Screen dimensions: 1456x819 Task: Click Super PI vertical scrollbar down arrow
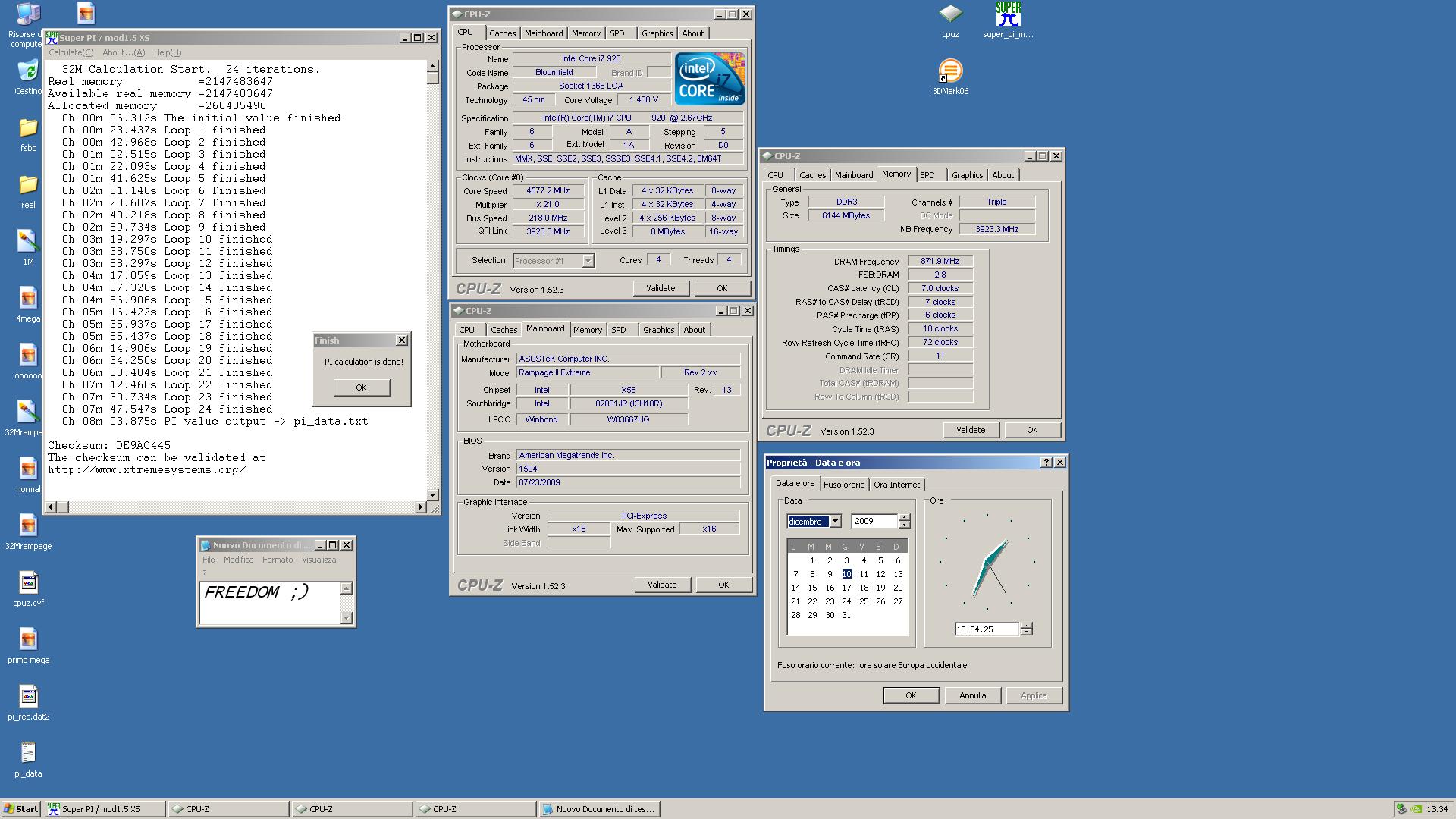pos(433,494)
